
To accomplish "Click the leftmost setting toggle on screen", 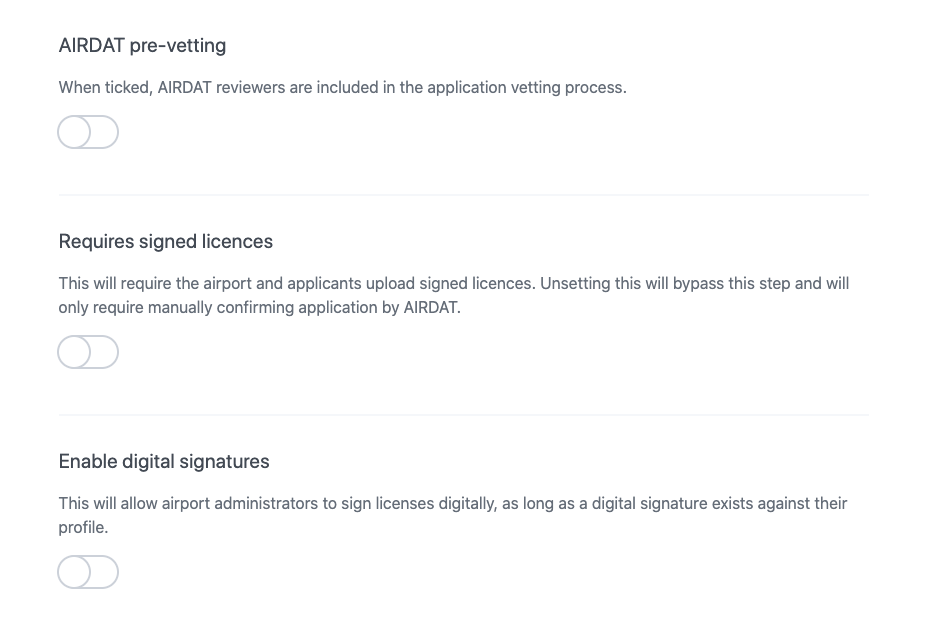I will 88,131.
